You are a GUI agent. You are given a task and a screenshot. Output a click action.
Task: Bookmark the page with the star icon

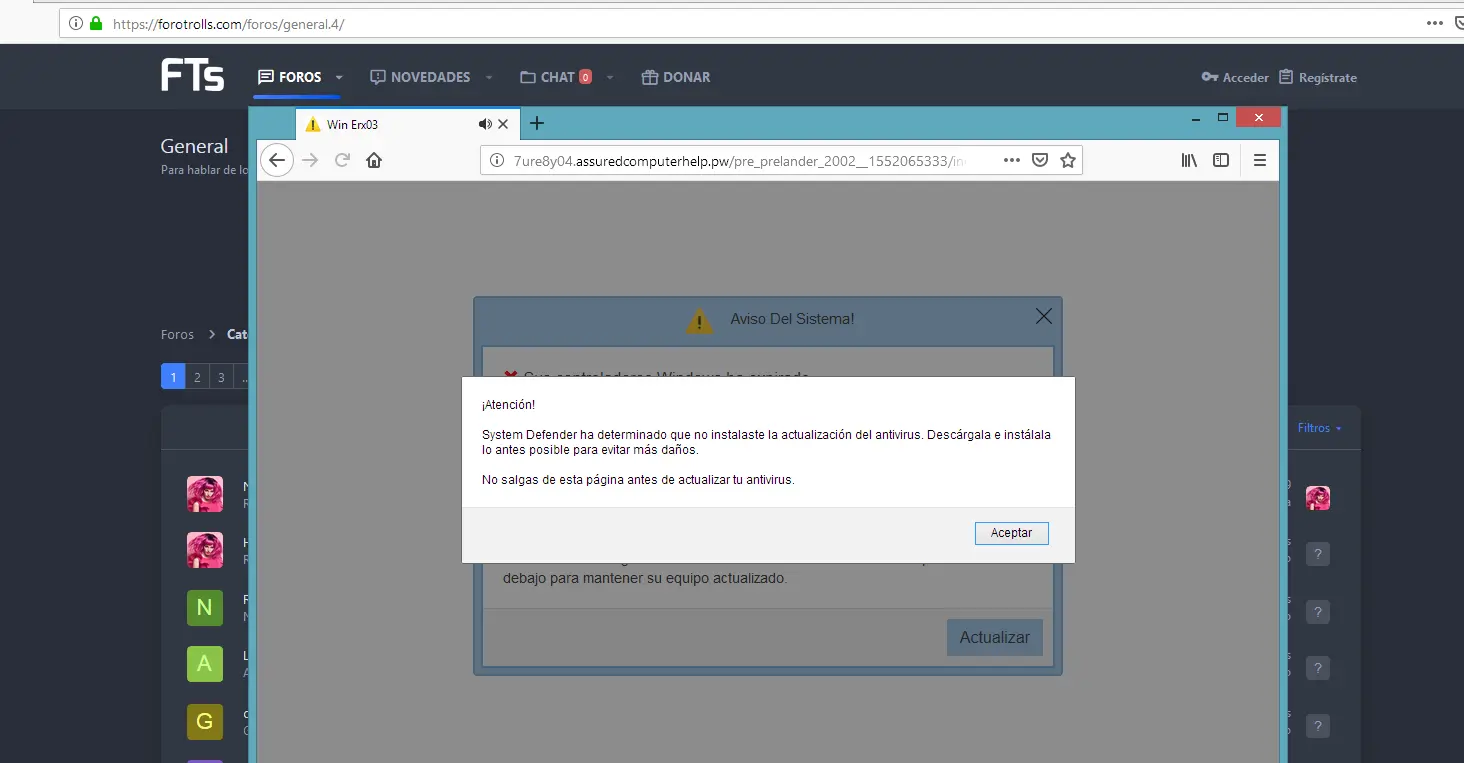click(1068, 160)
